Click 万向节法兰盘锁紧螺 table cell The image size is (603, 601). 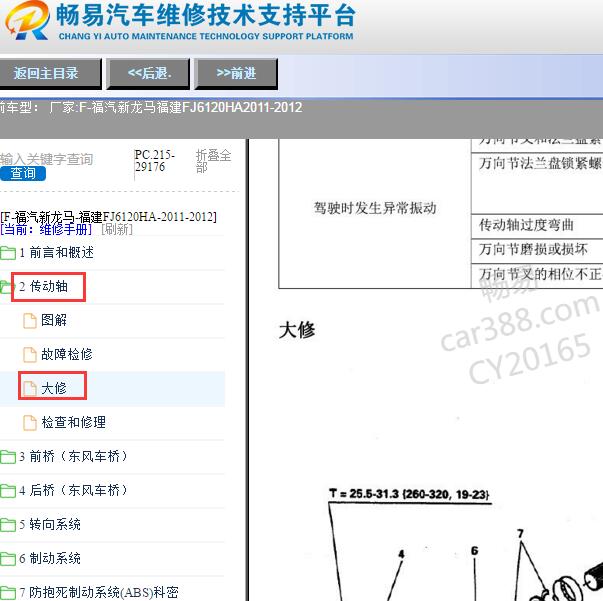[x=540, y=163]
